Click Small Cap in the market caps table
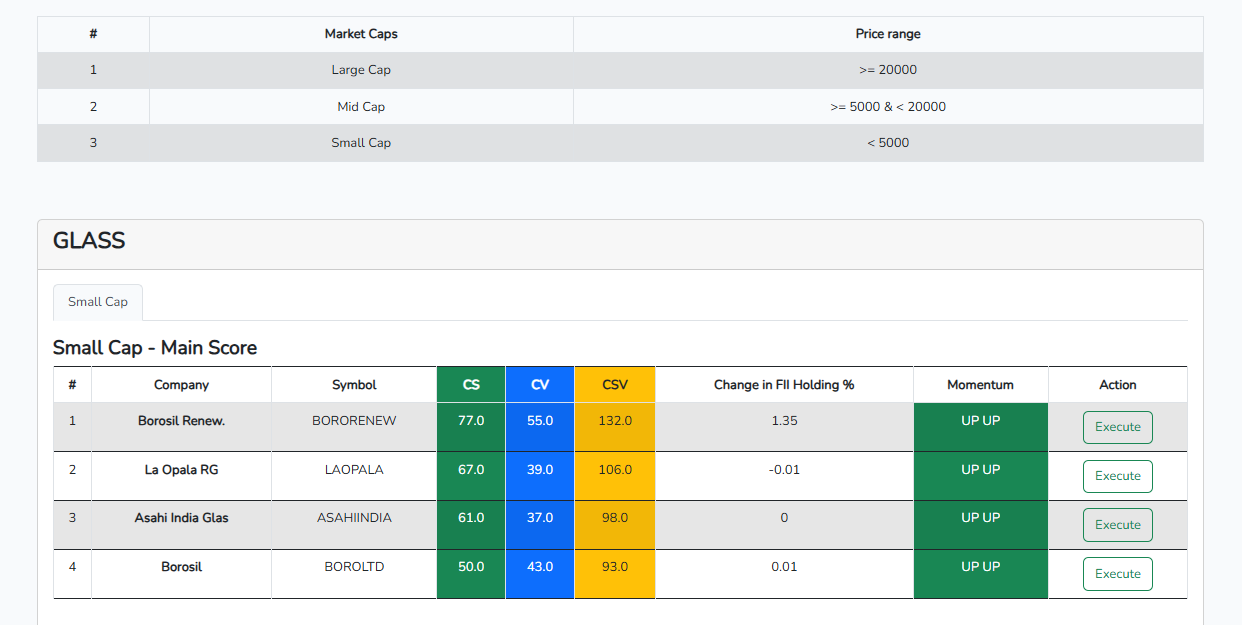 361,143
